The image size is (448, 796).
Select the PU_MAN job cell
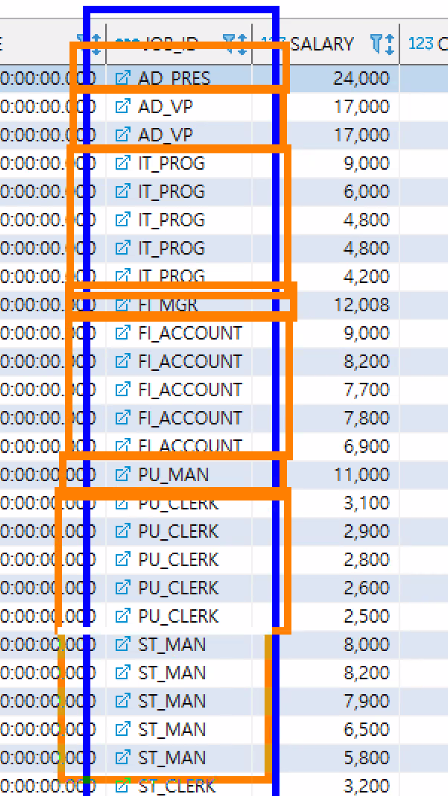click(179, 475)
